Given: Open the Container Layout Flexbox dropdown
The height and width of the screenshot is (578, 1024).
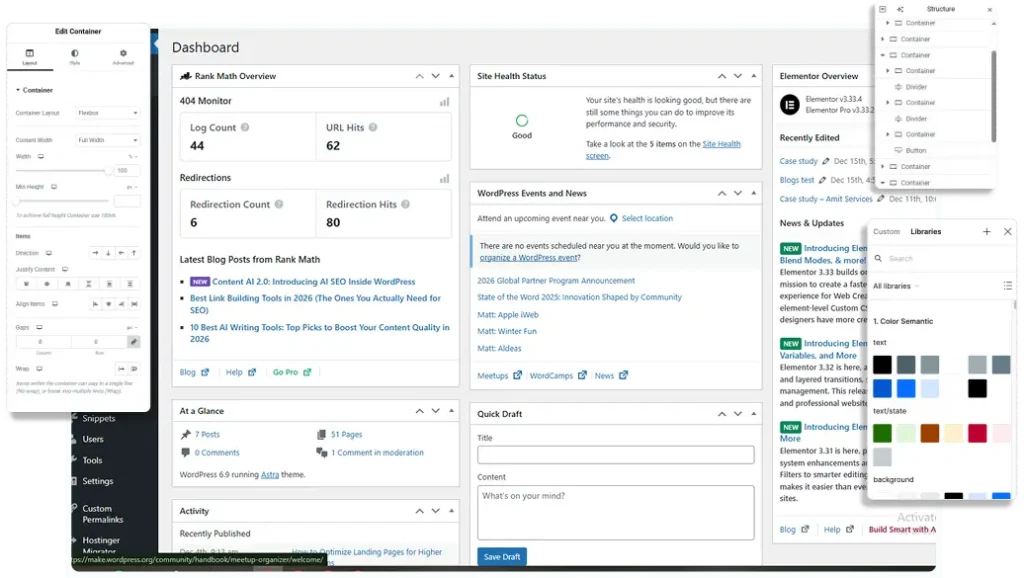Looking at the screenshot, I should pyautogui.click(x=108, y=113).
